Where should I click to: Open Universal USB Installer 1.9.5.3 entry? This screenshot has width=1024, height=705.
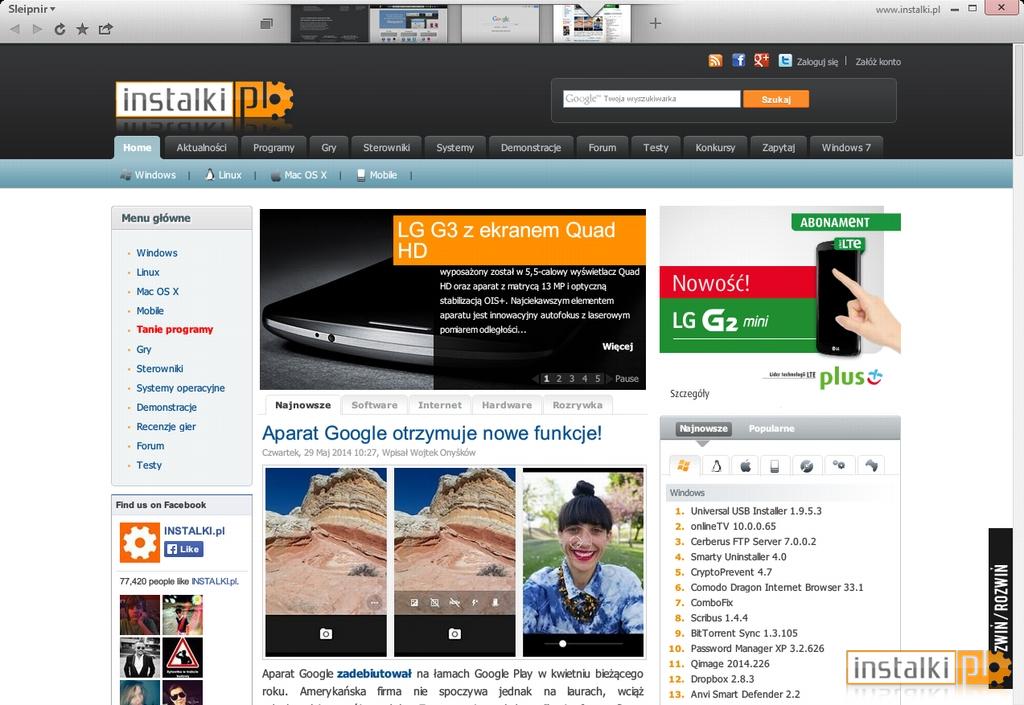(756, 511)
